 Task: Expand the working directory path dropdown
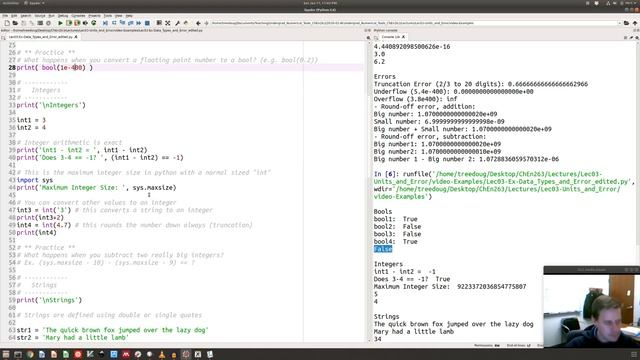tap(620, 23)
